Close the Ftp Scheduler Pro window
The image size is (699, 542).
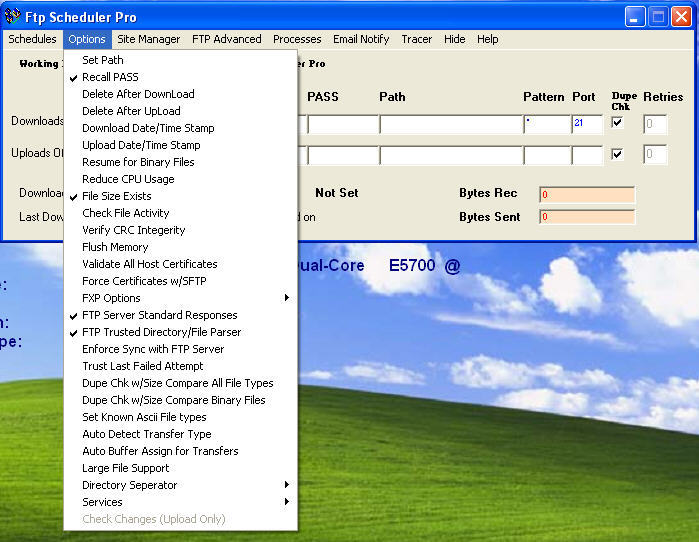(x=681, y=17)
